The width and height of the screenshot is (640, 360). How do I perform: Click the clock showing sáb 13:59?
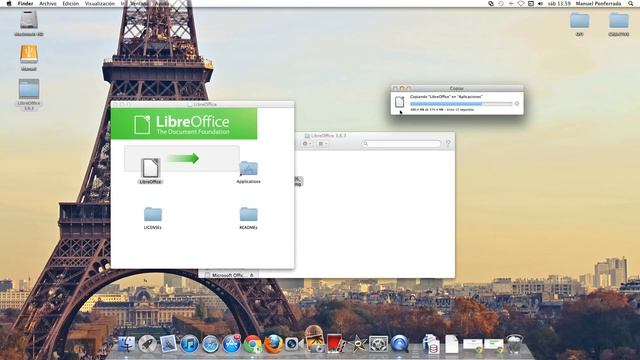[559, 3]
